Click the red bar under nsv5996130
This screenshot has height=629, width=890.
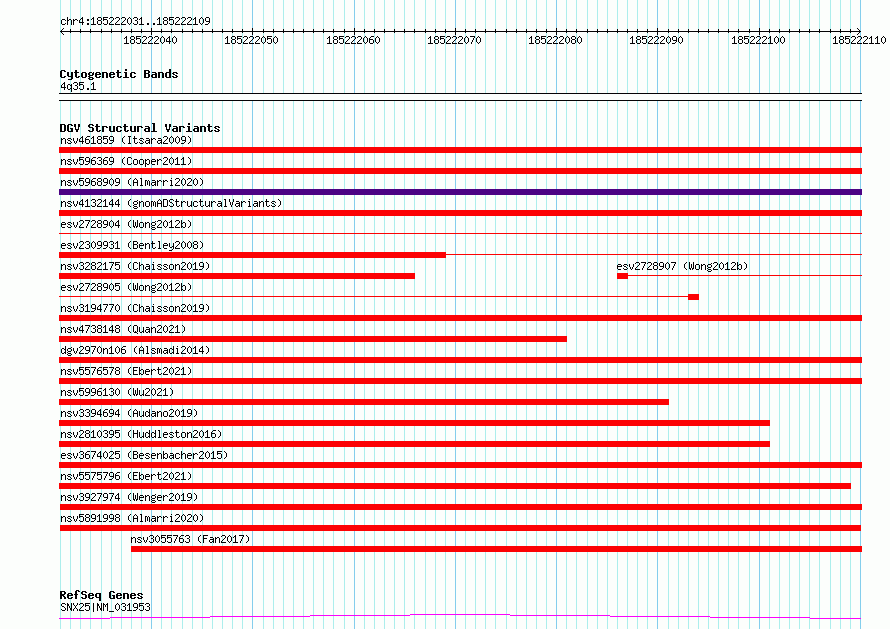364,402
